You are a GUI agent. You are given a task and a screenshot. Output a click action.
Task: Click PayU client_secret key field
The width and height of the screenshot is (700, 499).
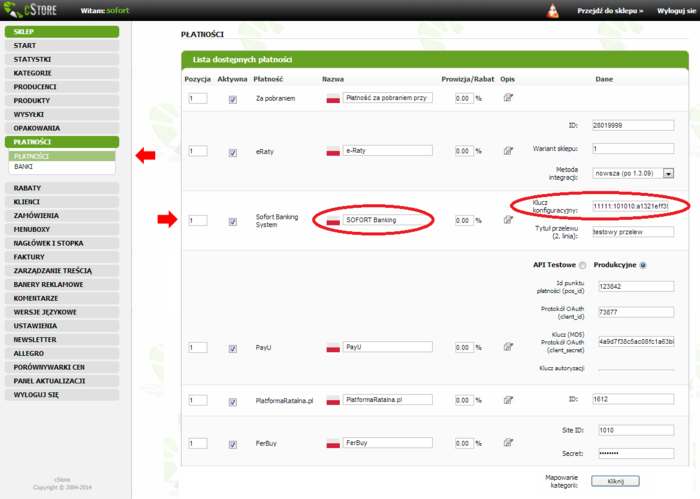pos(636,342)
